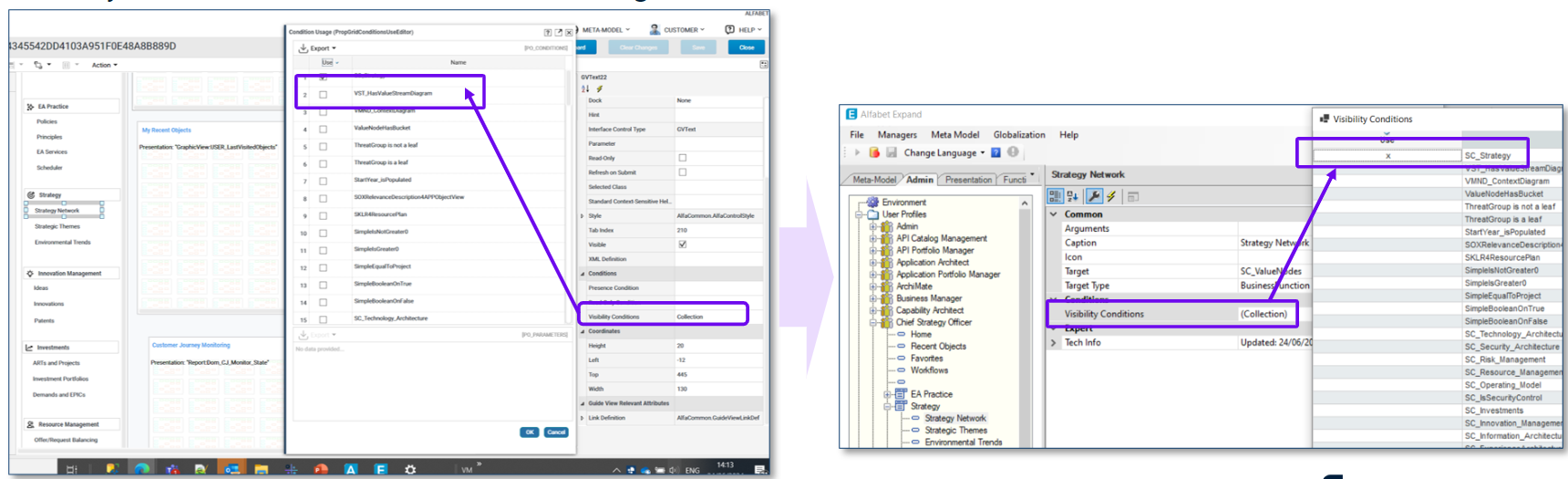Click the Save disk icon in Alfabet Expand toolbar
Image resolution: width=1568 pixels, height=479 pixels.
click(x=891, y=152)
